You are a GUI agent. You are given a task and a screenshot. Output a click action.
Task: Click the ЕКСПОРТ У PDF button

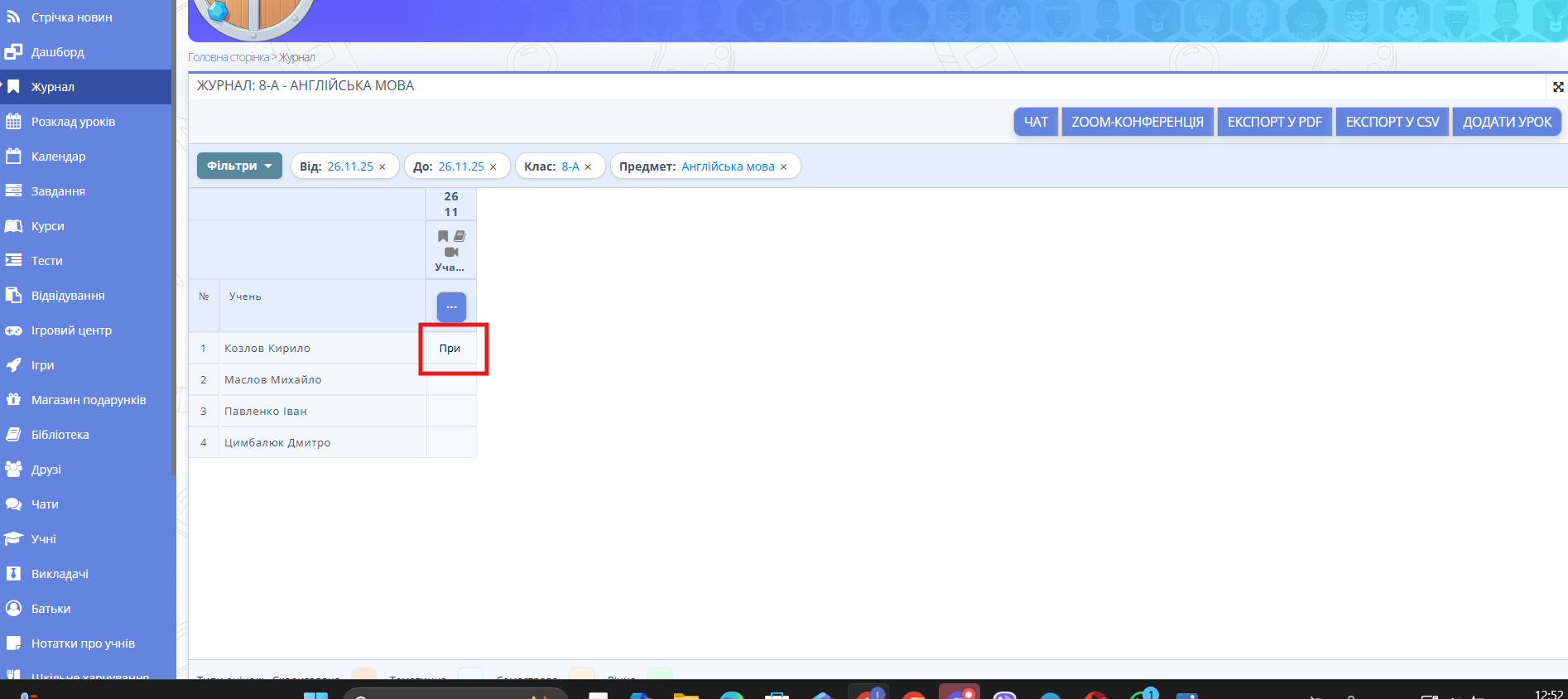(x=1274, y=122)
